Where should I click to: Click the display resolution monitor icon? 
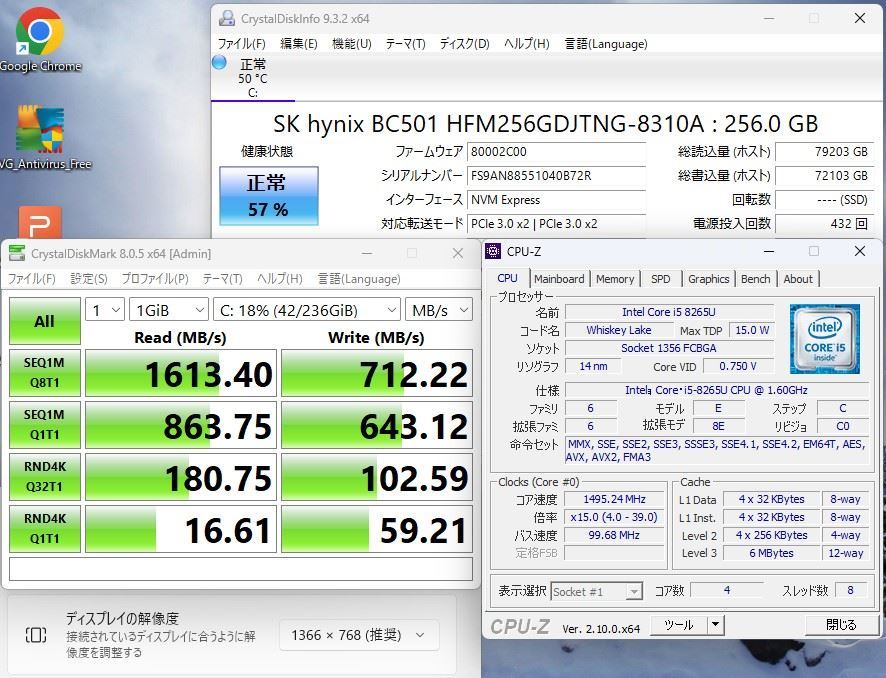36,634
